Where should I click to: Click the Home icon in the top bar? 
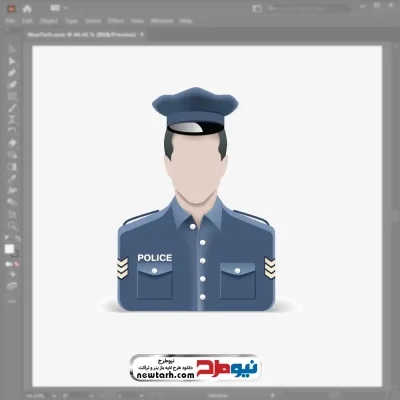coord(27,9)
